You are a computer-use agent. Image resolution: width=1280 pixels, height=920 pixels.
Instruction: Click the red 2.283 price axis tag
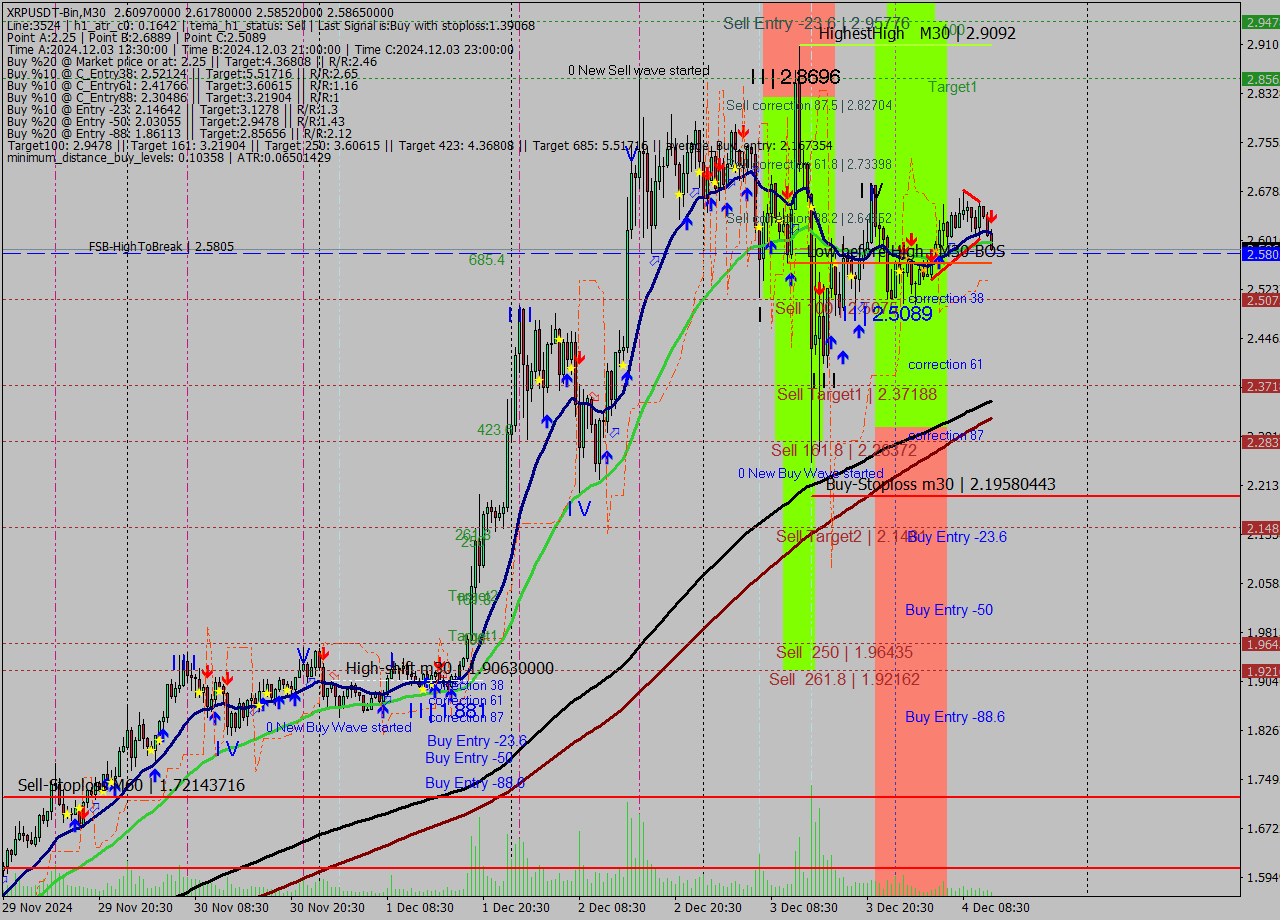coord(1260,442)
